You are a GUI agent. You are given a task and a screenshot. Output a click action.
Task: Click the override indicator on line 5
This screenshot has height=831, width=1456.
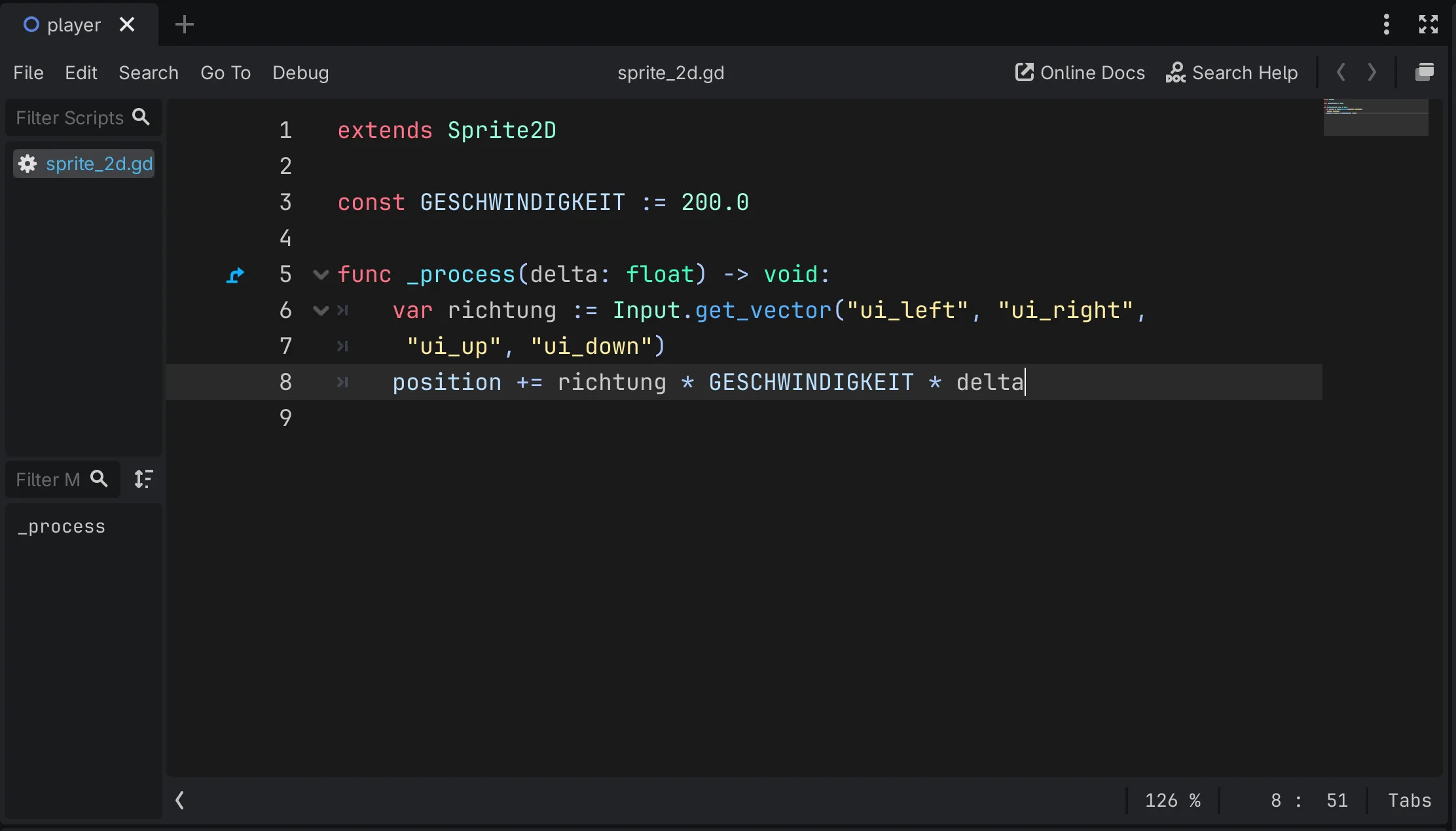(x=235, y=275)
